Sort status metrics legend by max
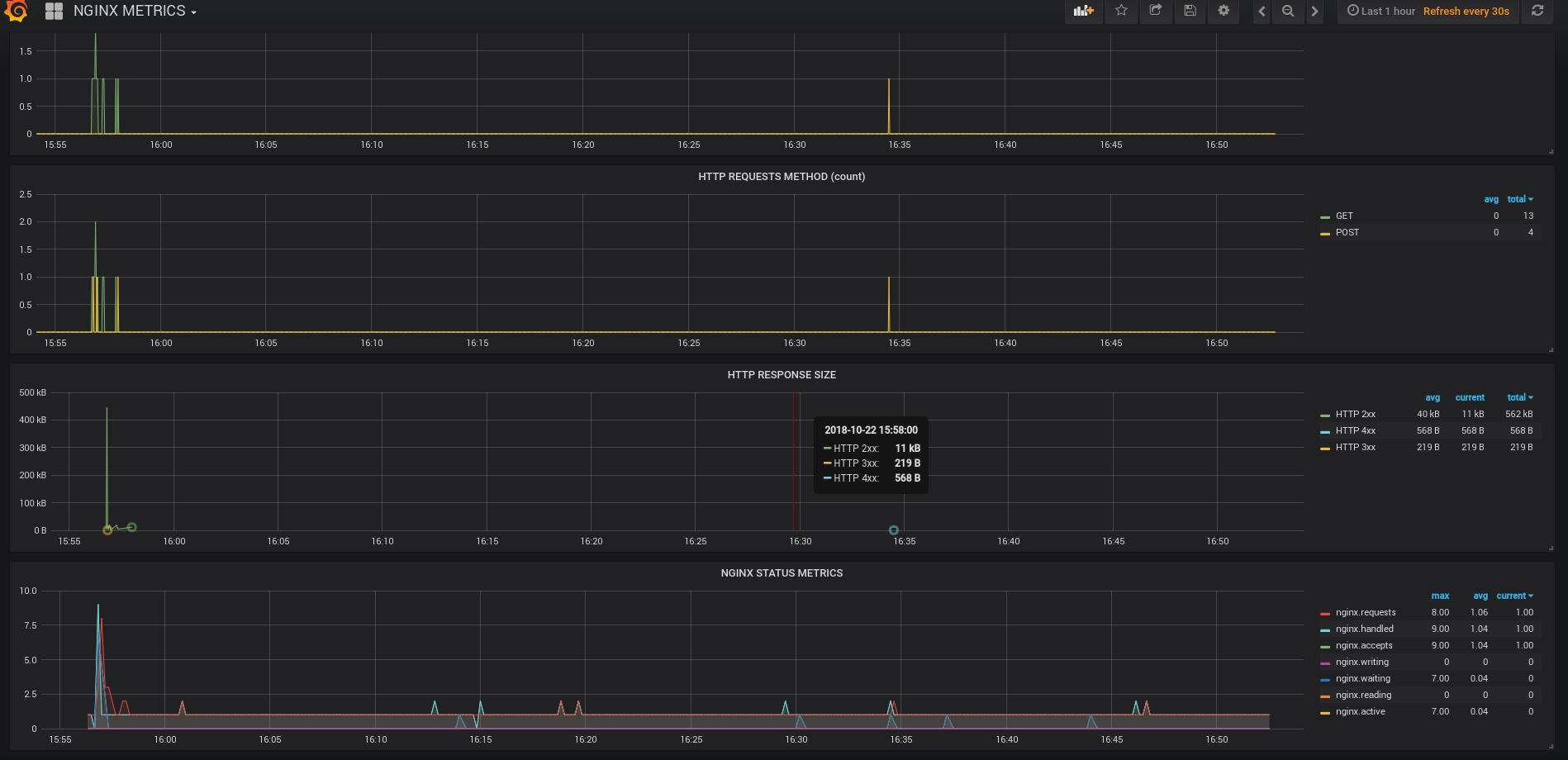 [x=1440, y=596]
